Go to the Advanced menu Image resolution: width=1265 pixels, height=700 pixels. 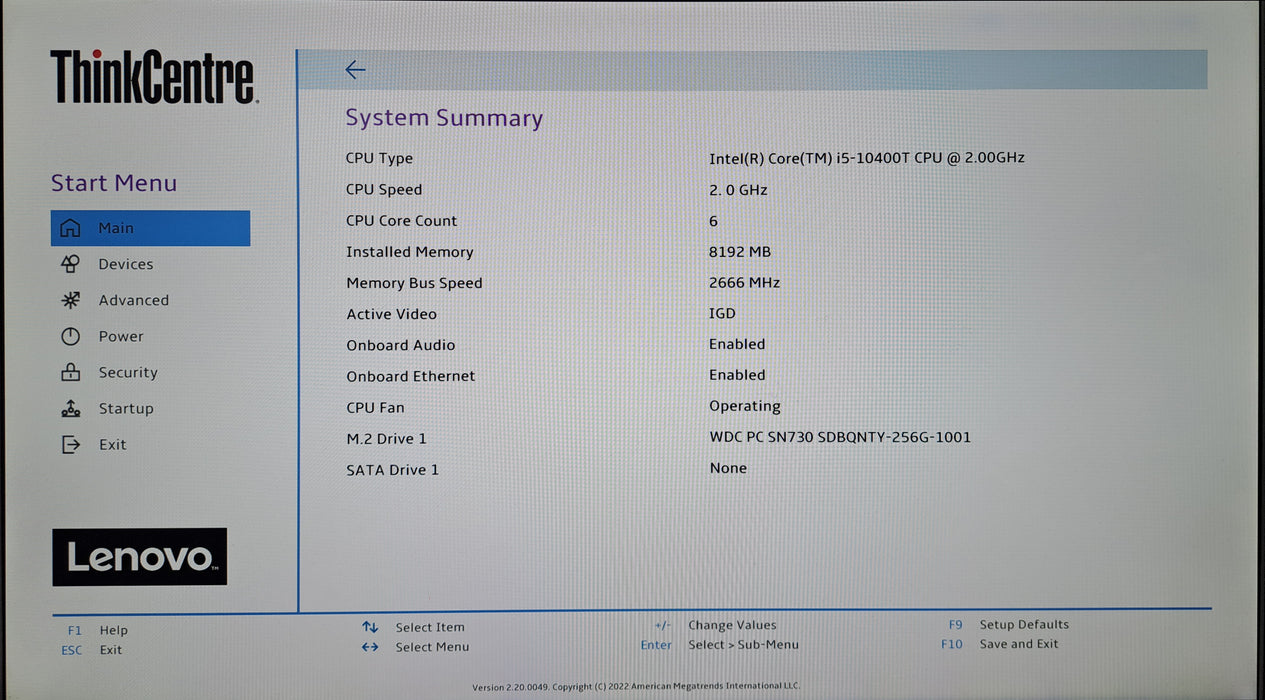tap(133, 300)
